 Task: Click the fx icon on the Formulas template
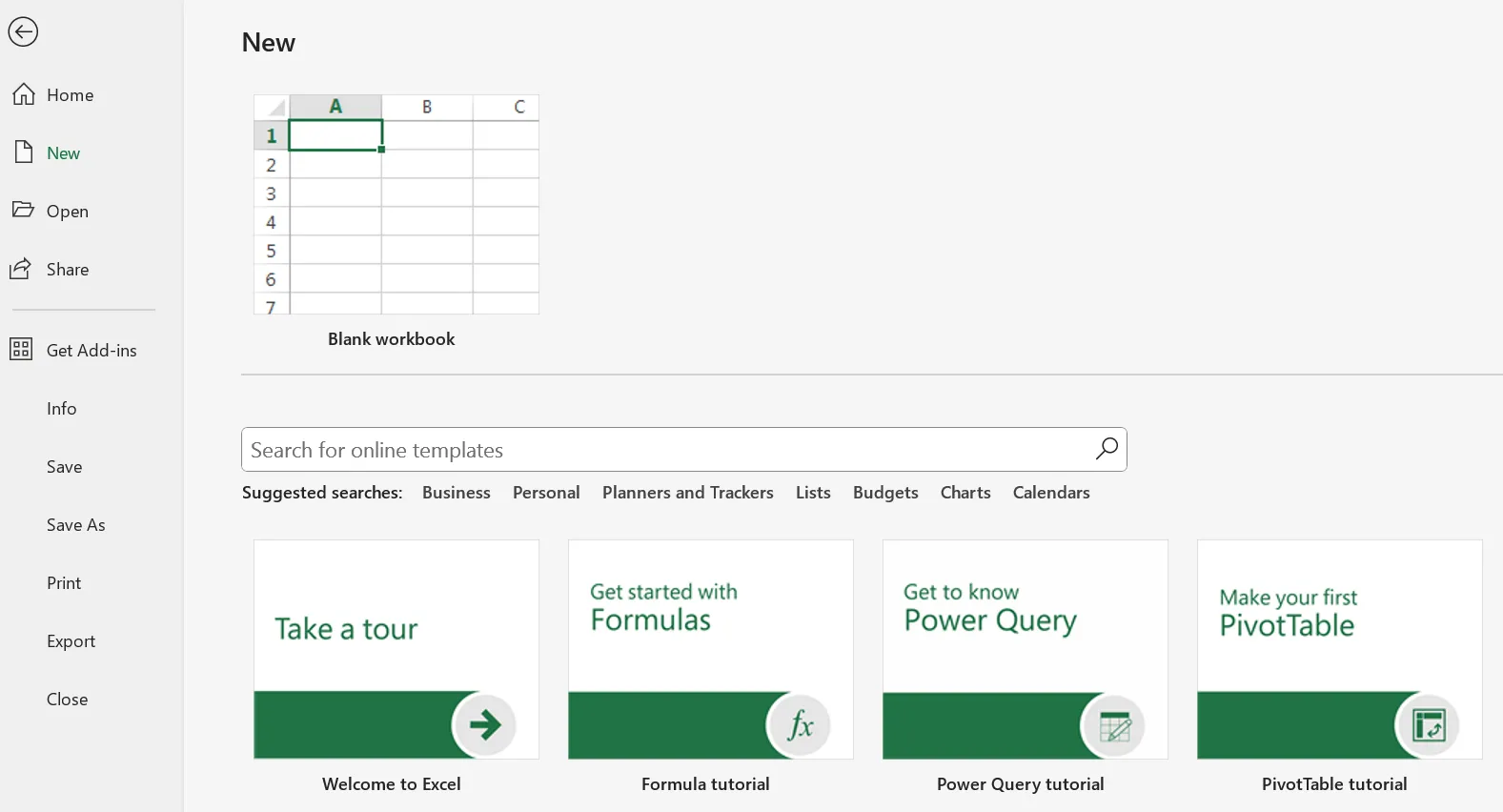[x=800, y=725]
